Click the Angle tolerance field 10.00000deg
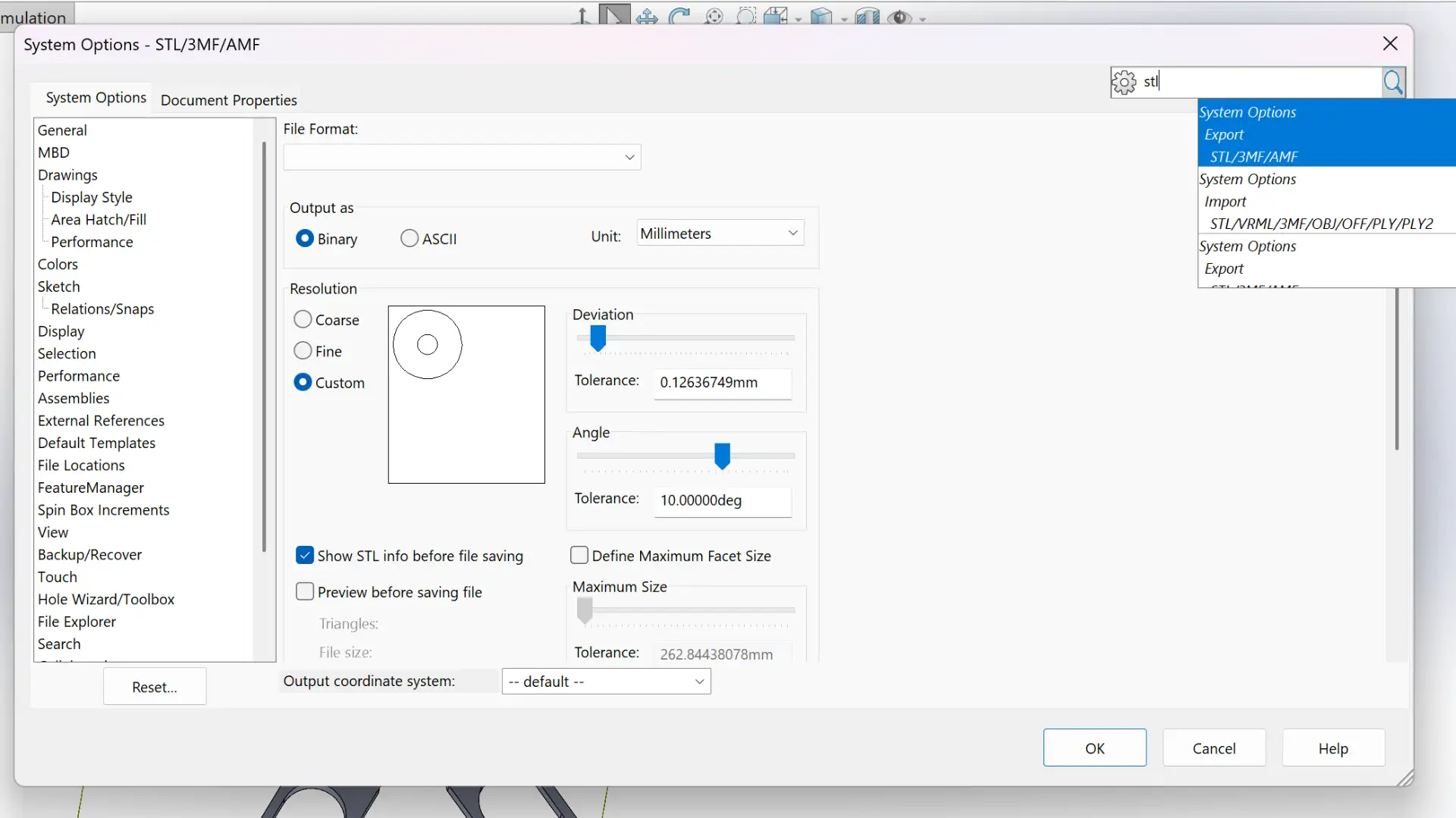This screenshot has width=1456, height=818. pyautogui.click(x=723, y=501)
